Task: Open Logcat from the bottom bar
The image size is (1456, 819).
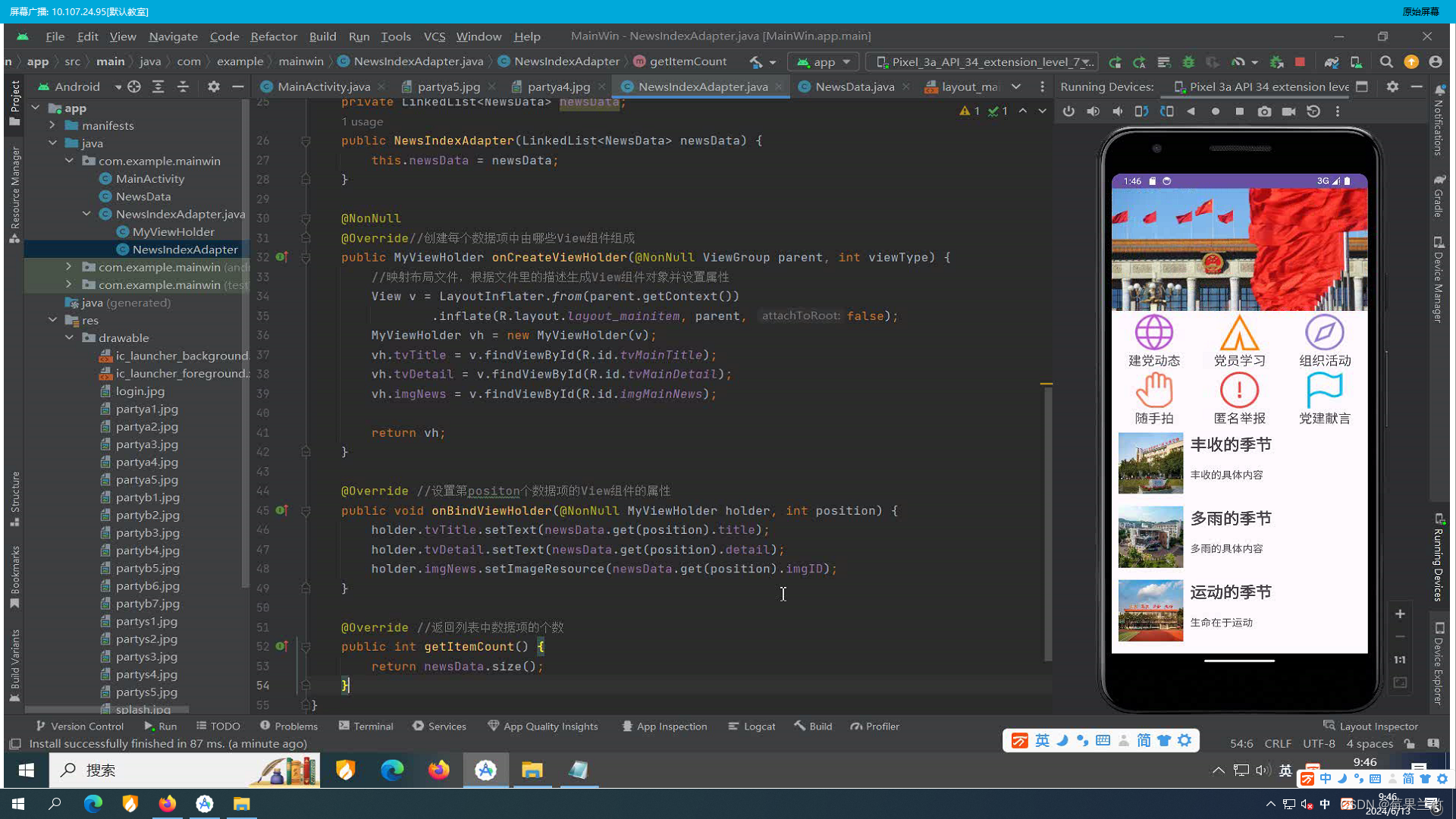Action: pyautogui.click(x=752, y=726)
